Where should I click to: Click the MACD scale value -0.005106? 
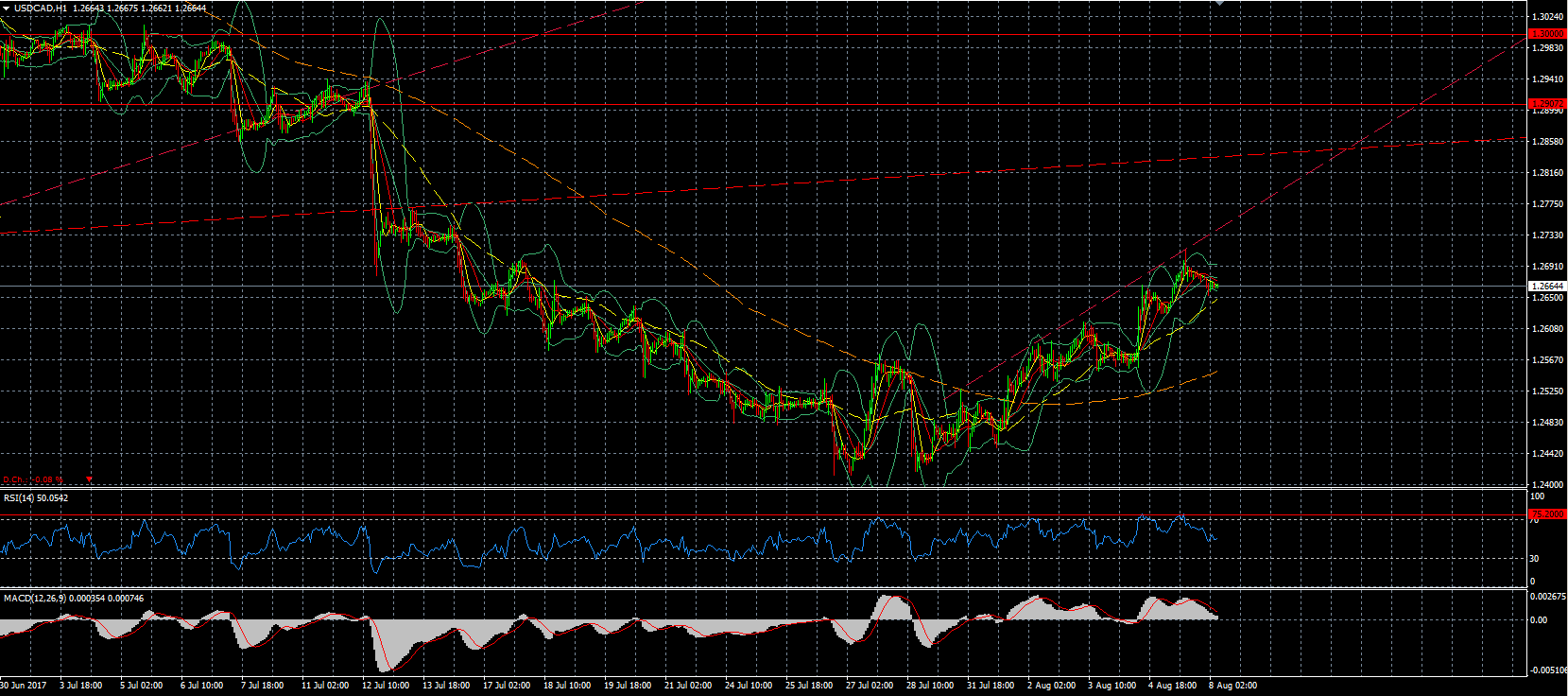[x=1548, y=670]
